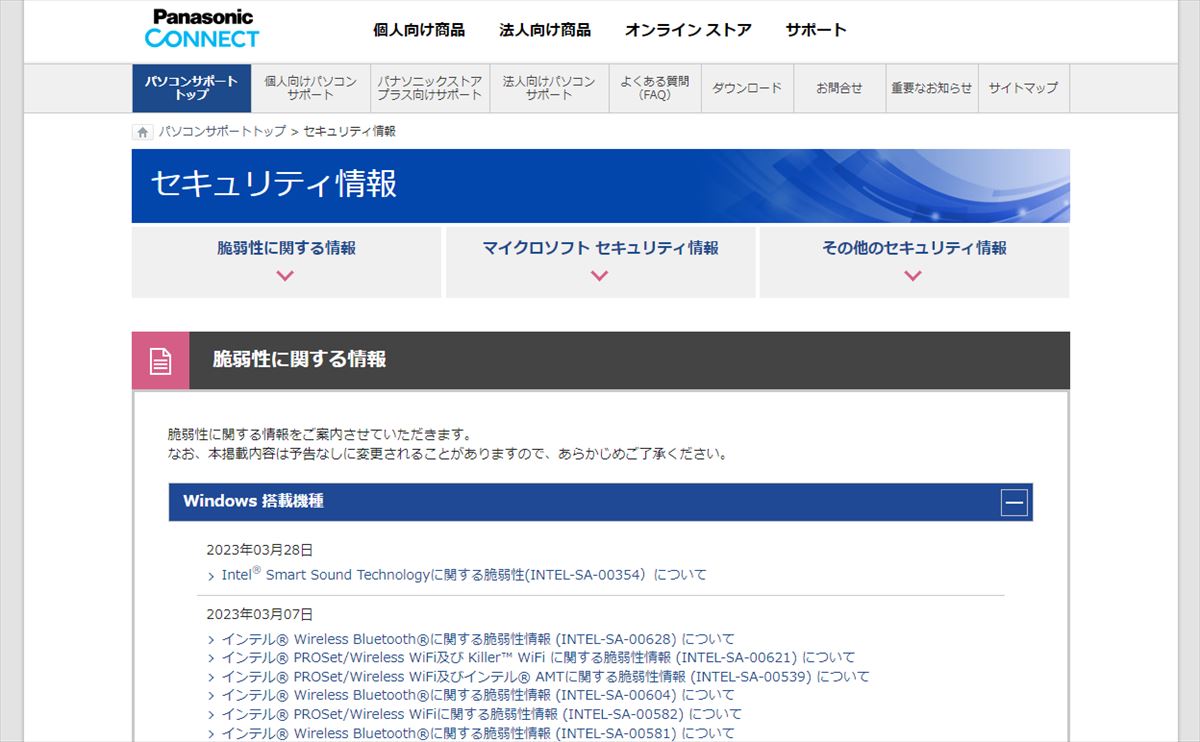Open 個人向け商品 top menu
This screenshot has height=742, width=1200.
point(419,30)
